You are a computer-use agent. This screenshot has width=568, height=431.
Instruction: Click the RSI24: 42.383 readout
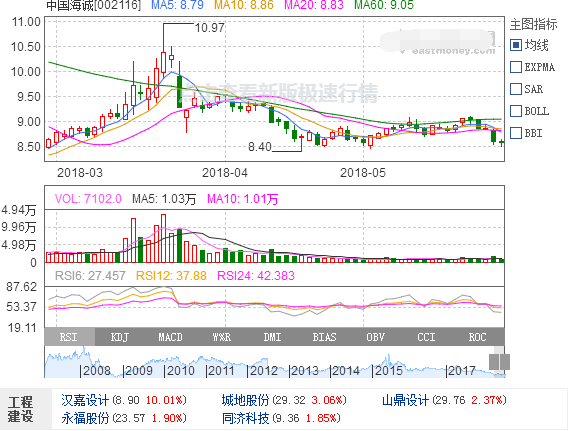256,276
